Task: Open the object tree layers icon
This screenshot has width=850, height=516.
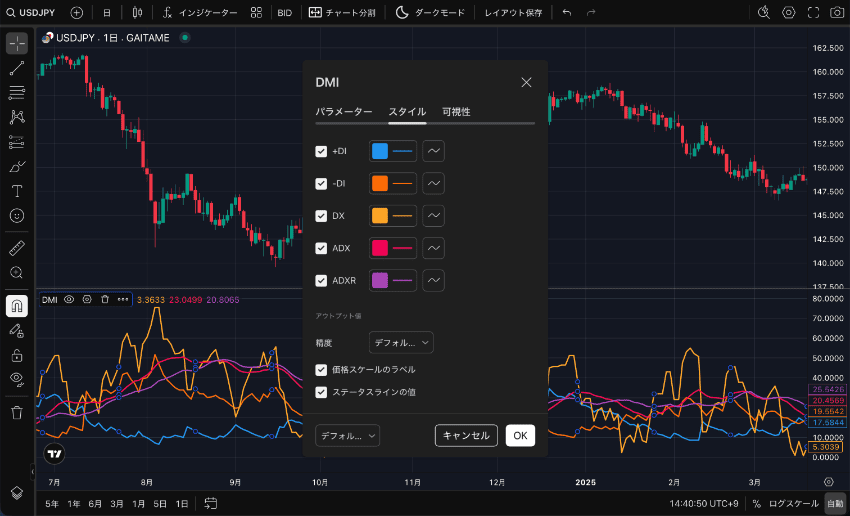Action: click(x=17, y=493)
